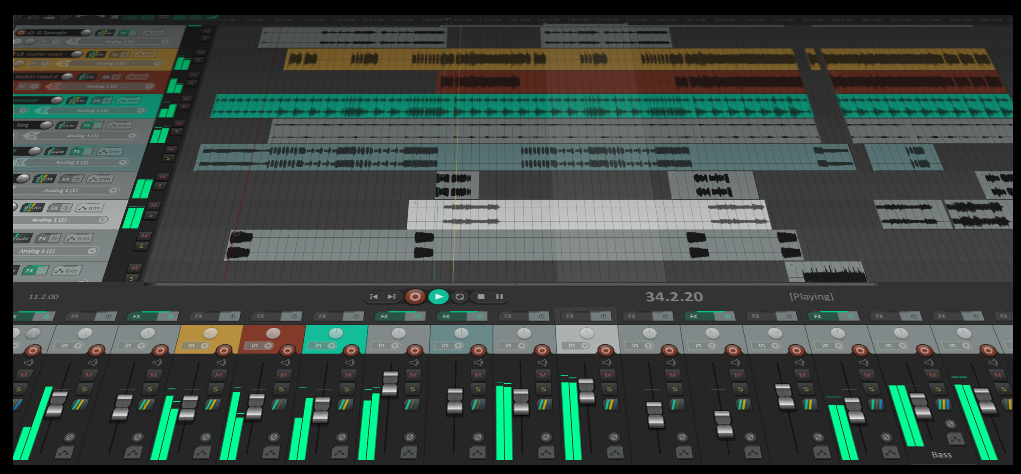Image resolution: width=1021 pixels, height=474 pixels.
Task: Open Analog 1 dropdown on red Guitar Lead track
Action: (x=101, y=86)
